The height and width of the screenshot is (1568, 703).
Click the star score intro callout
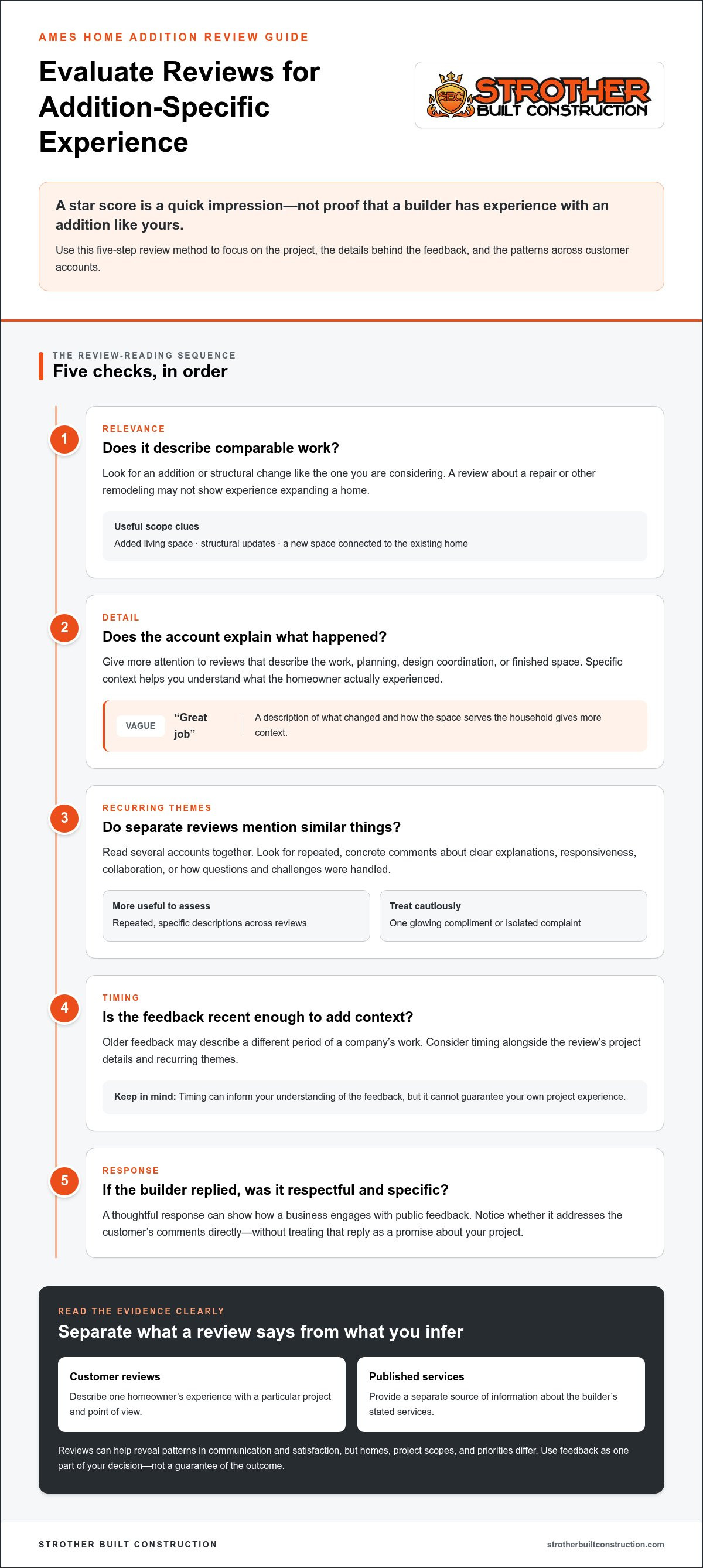click(x=351, y=236)
